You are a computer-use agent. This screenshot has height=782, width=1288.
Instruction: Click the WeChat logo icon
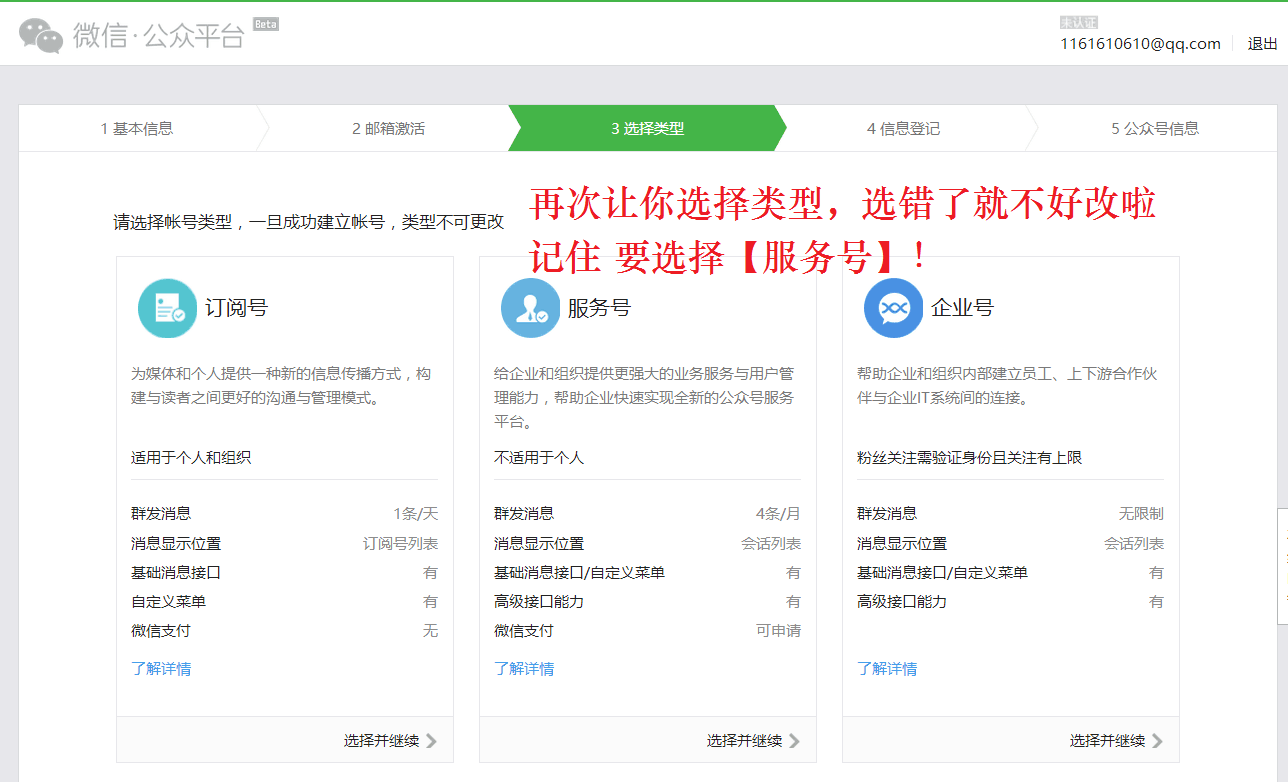41,36
